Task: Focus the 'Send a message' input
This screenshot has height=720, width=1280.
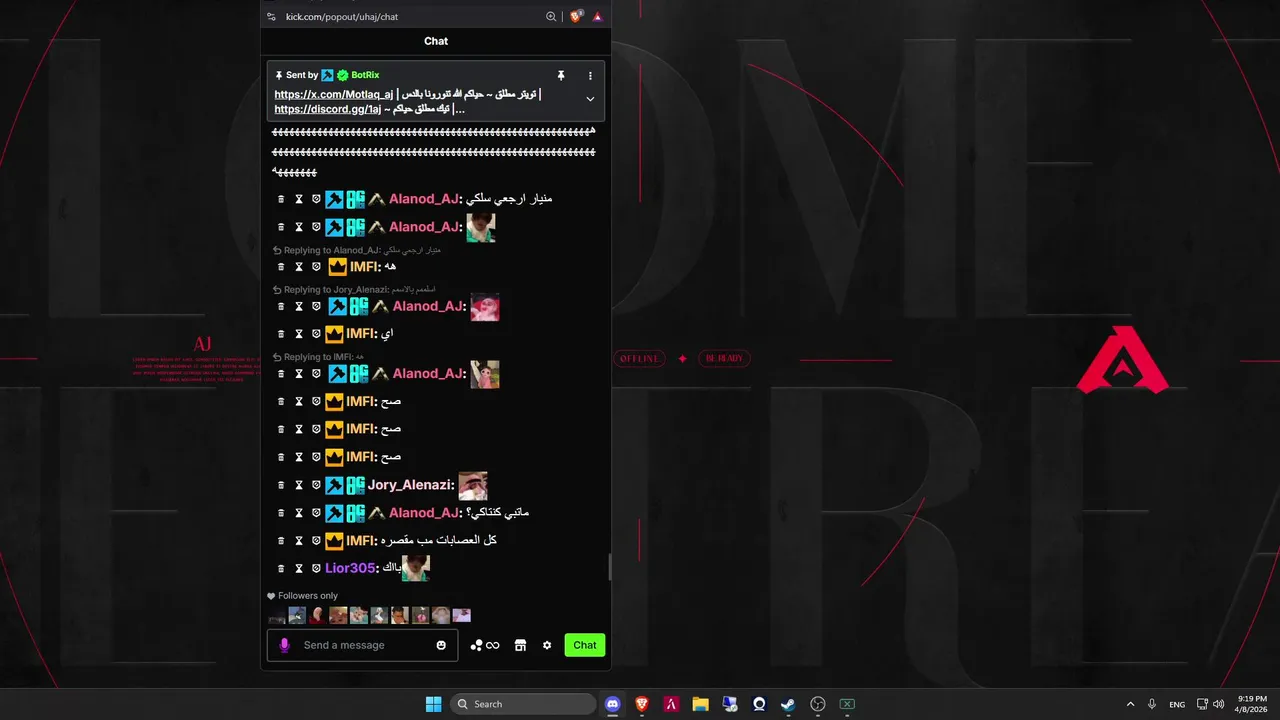Action: 362,645
